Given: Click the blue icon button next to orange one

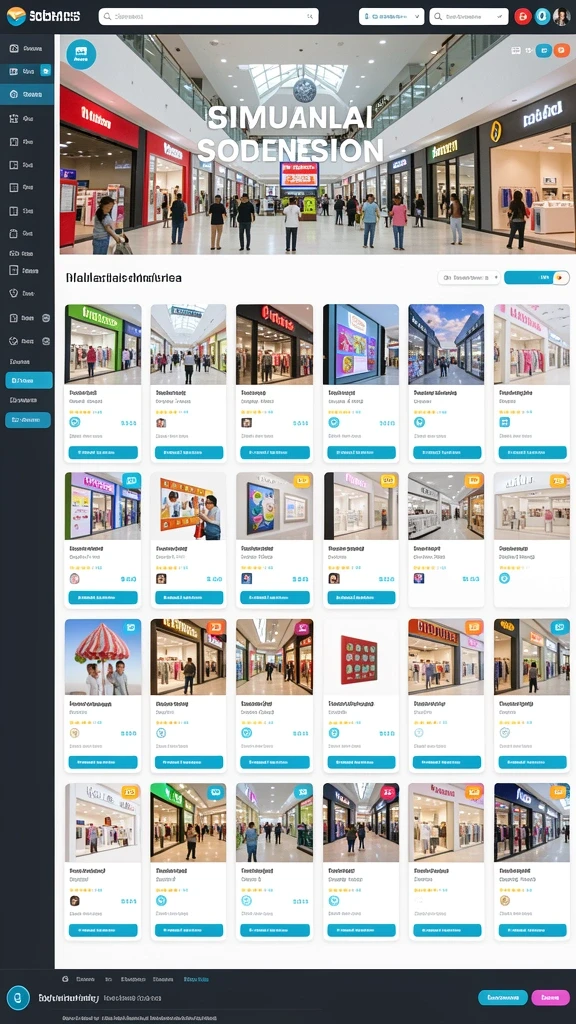Looking at the screenshot, I should (543, 50).
